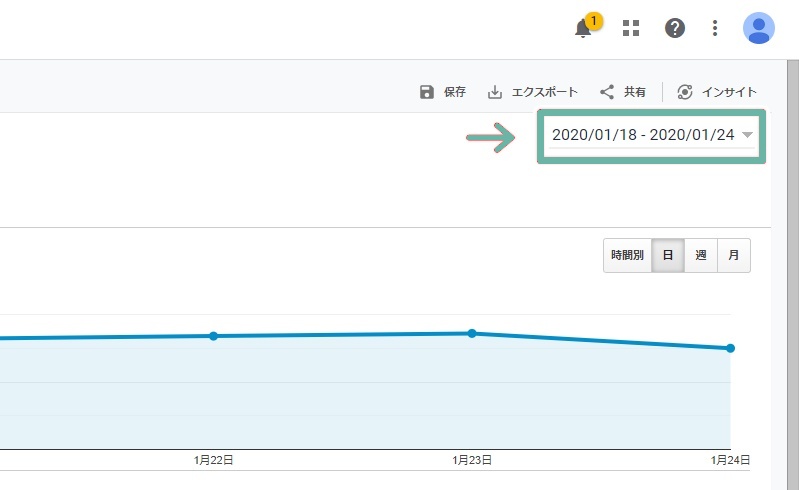Click the Insights icon
Viewport: 799px width, 490px height.
pyautogui.click(x=685, y=92)
